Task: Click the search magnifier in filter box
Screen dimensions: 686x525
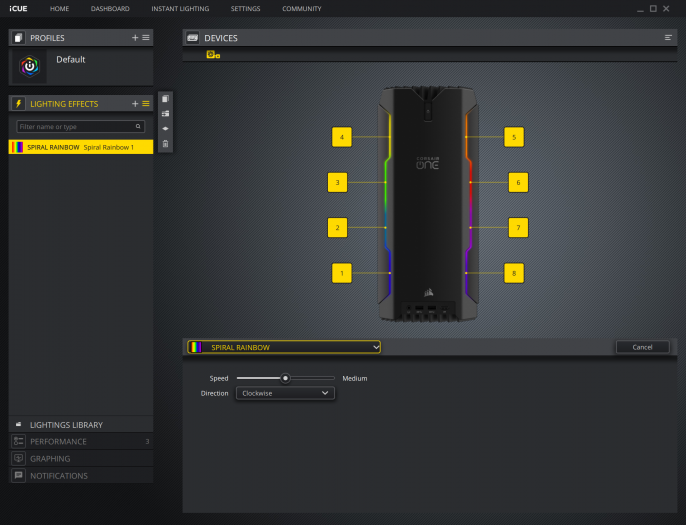Action: point(138,126)
